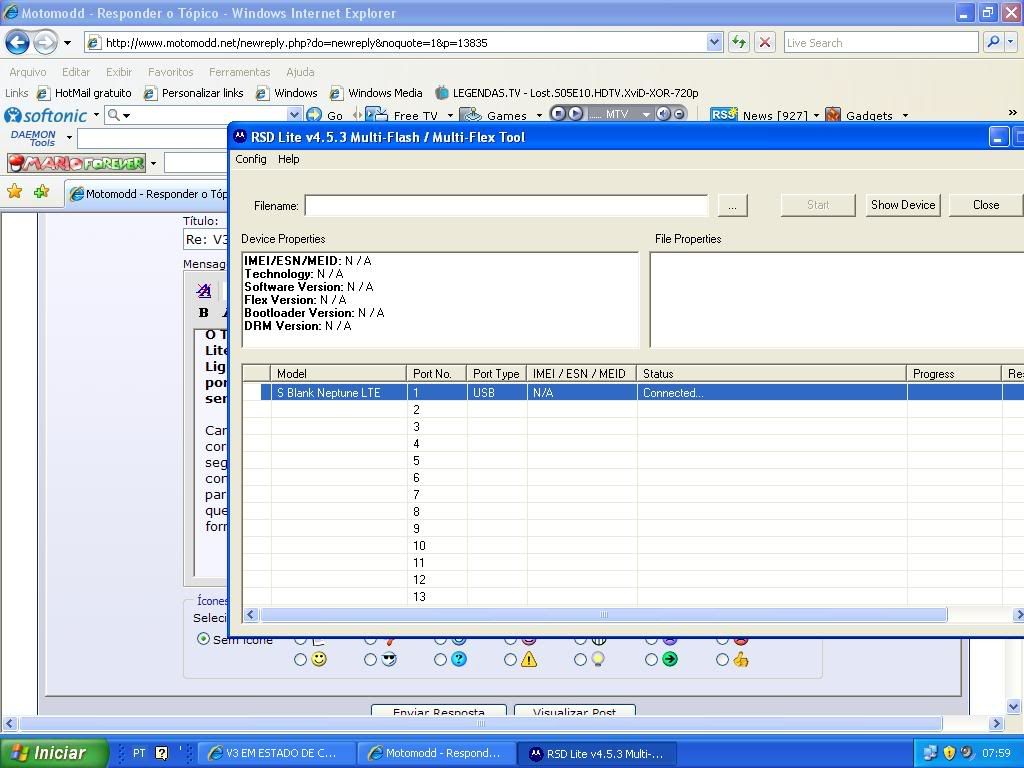
Task: Open the Mario Forever dropdown arrow
Action: click(153, 163)
